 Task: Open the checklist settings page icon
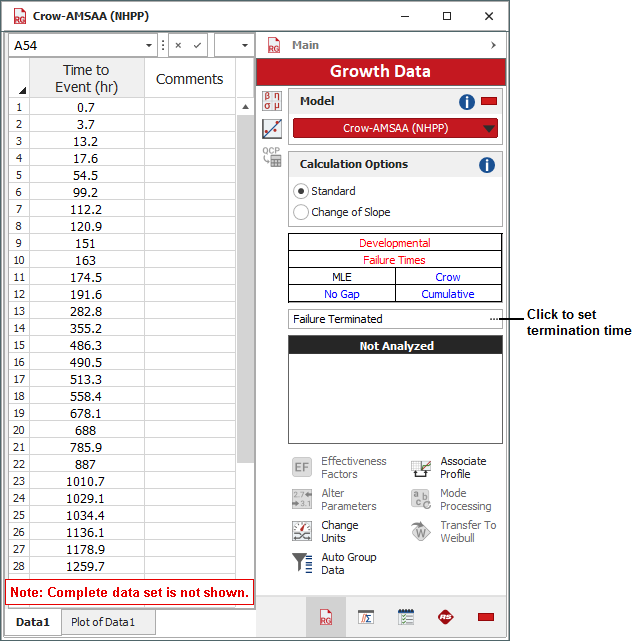pyautogui.click(x=406, y=617)
